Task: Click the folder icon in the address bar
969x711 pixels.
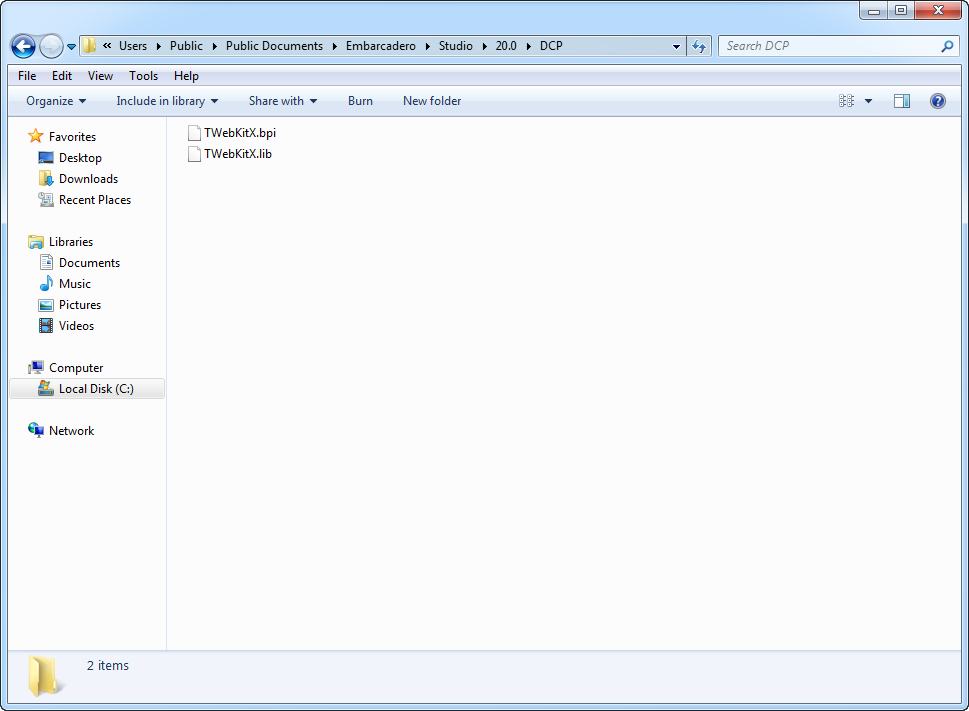Action: [90, 46]
